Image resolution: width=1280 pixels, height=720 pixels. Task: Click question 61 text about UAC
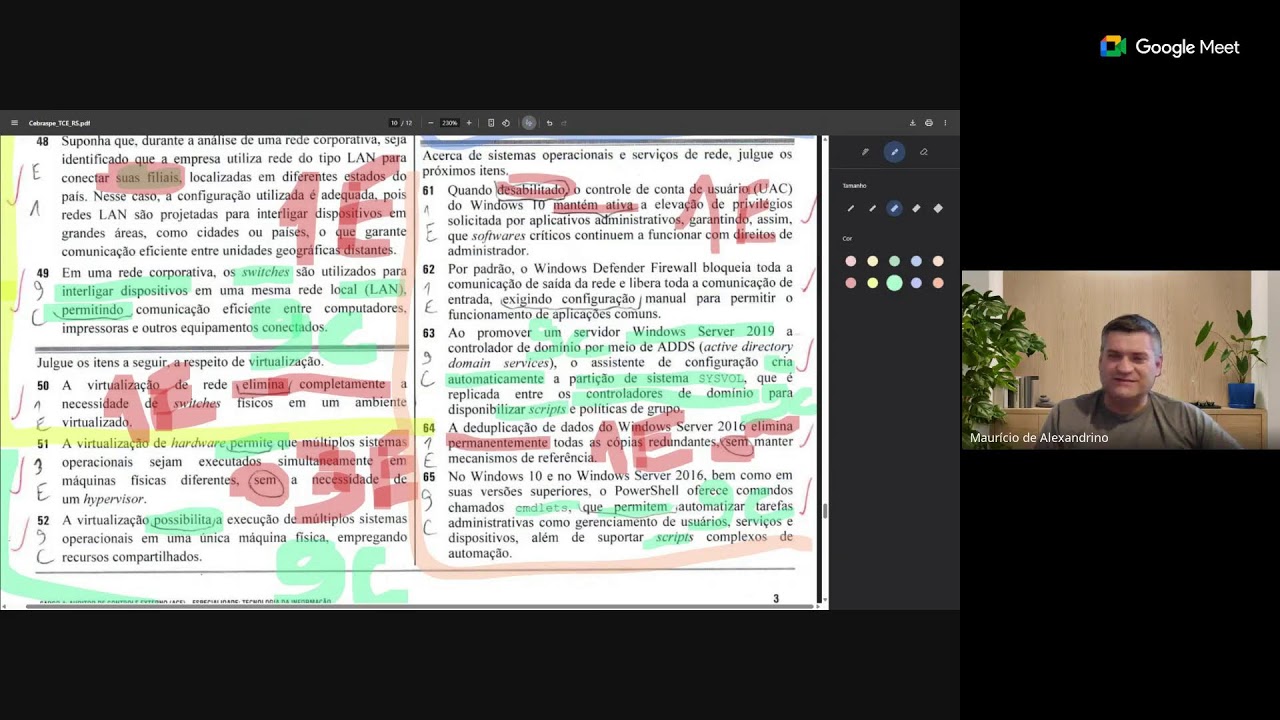[x=619, y=219]
